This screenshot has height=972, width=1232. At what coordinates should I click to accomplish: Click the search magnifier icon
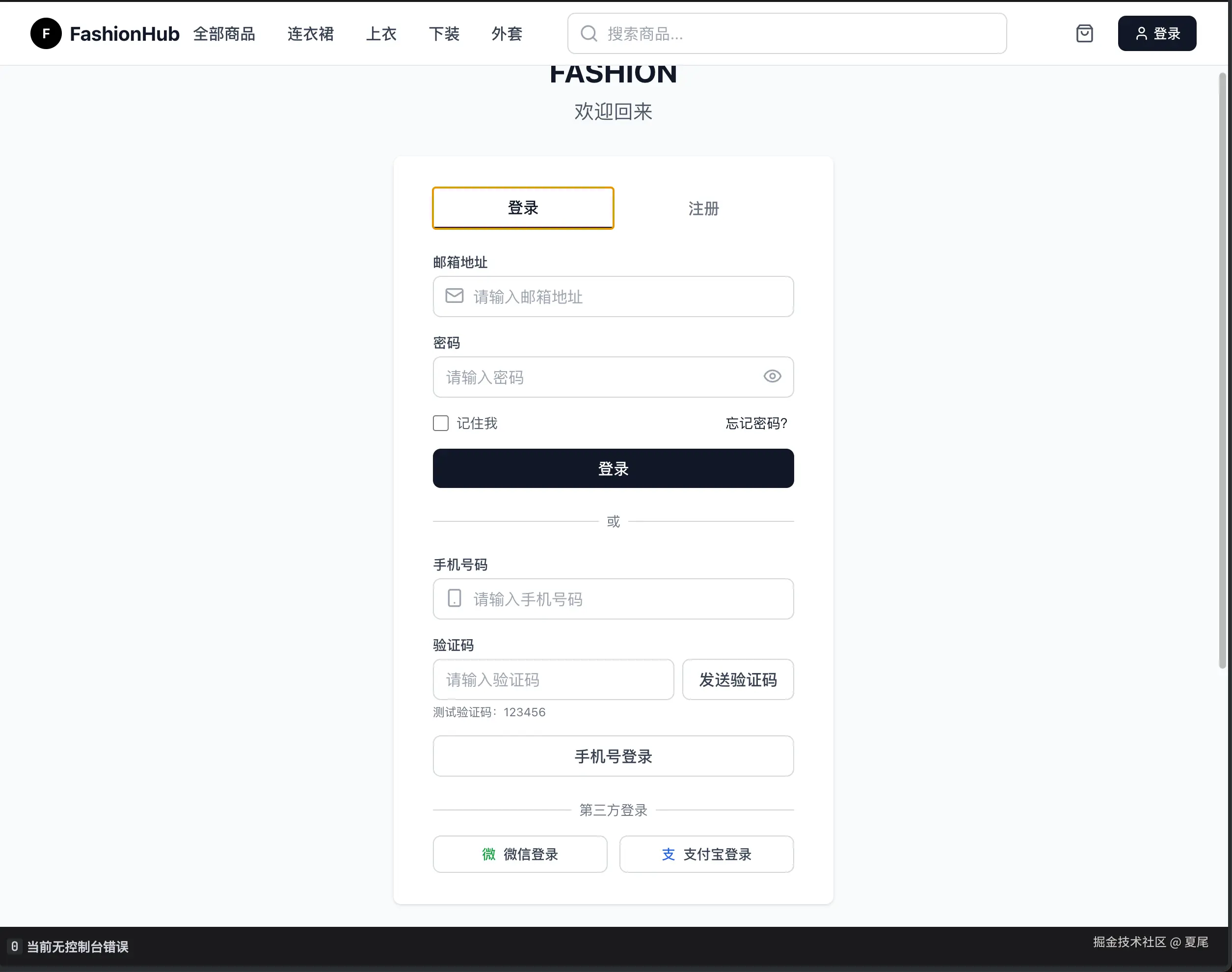589,33
